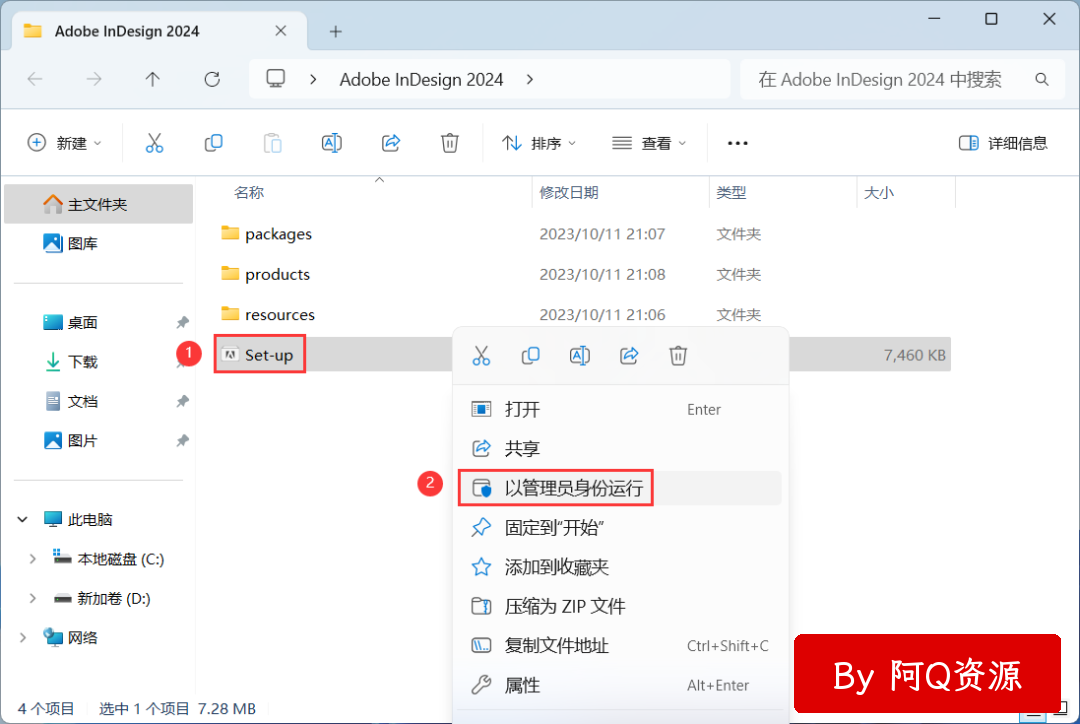Choose 打开 from the context menu
This screenshot has width=1080, height=724.
[x=620, y=409]
